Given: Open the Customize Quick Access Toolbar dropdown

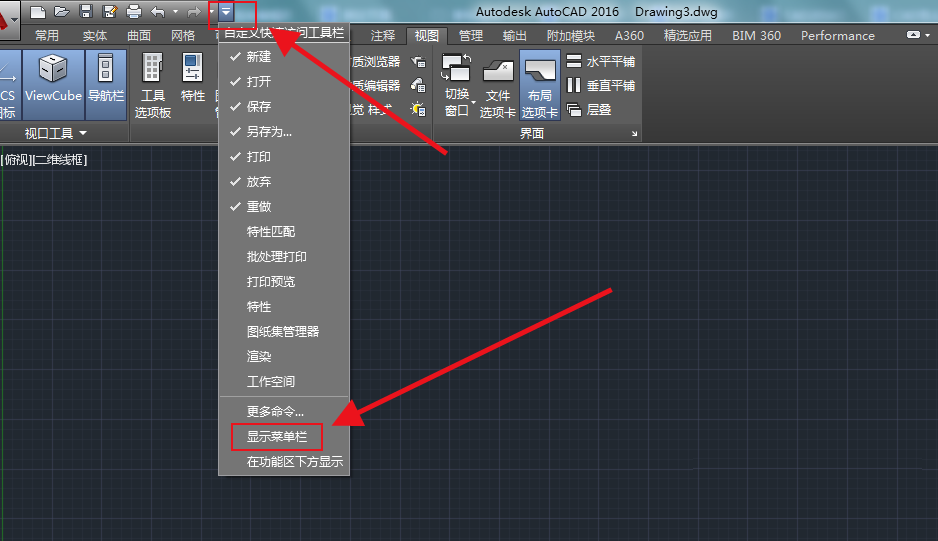Looking at the screenshot, I should point(226,11).
